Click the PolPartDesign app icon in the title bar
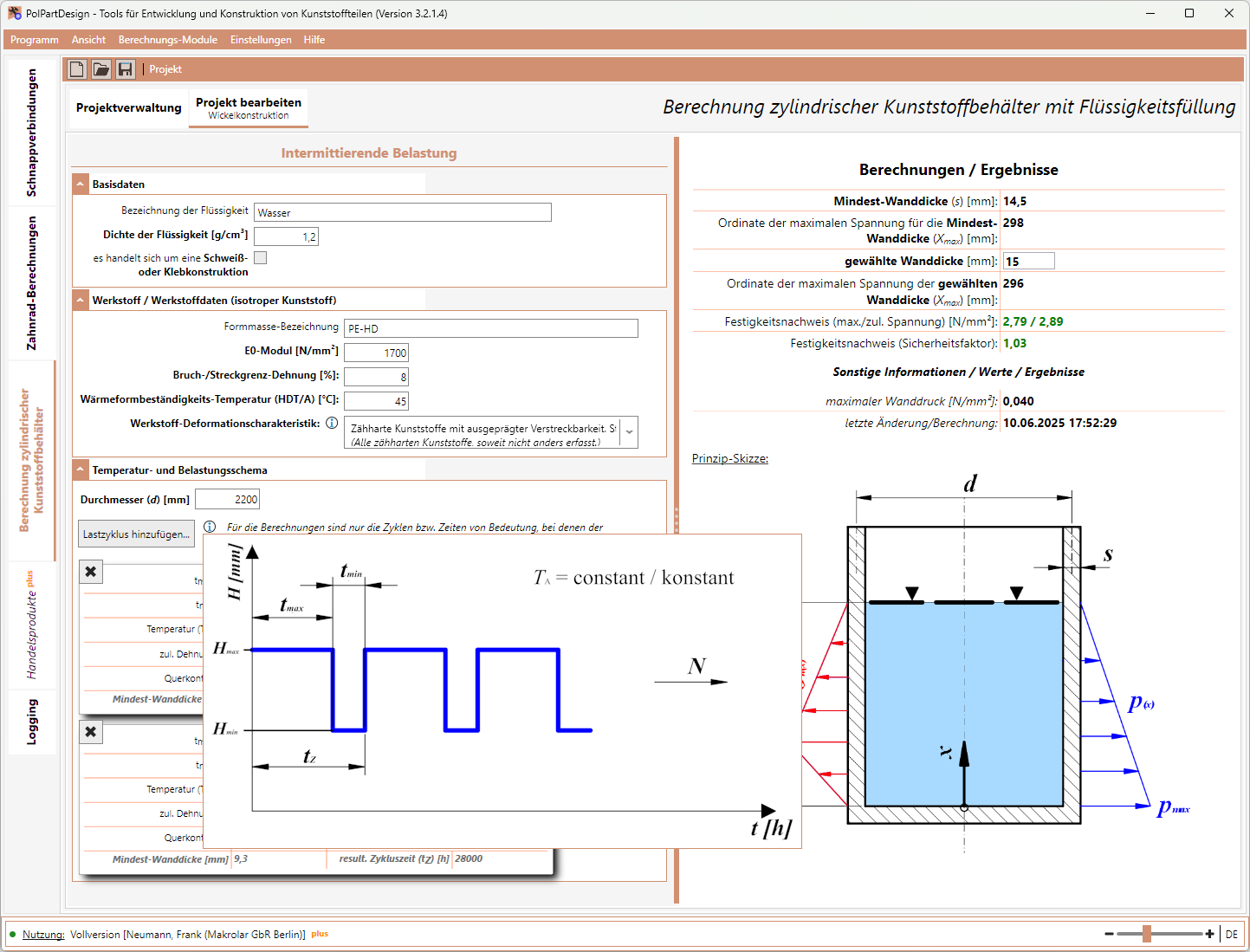Viewport: 1250px width, 952px height. [x=15, y=13]
